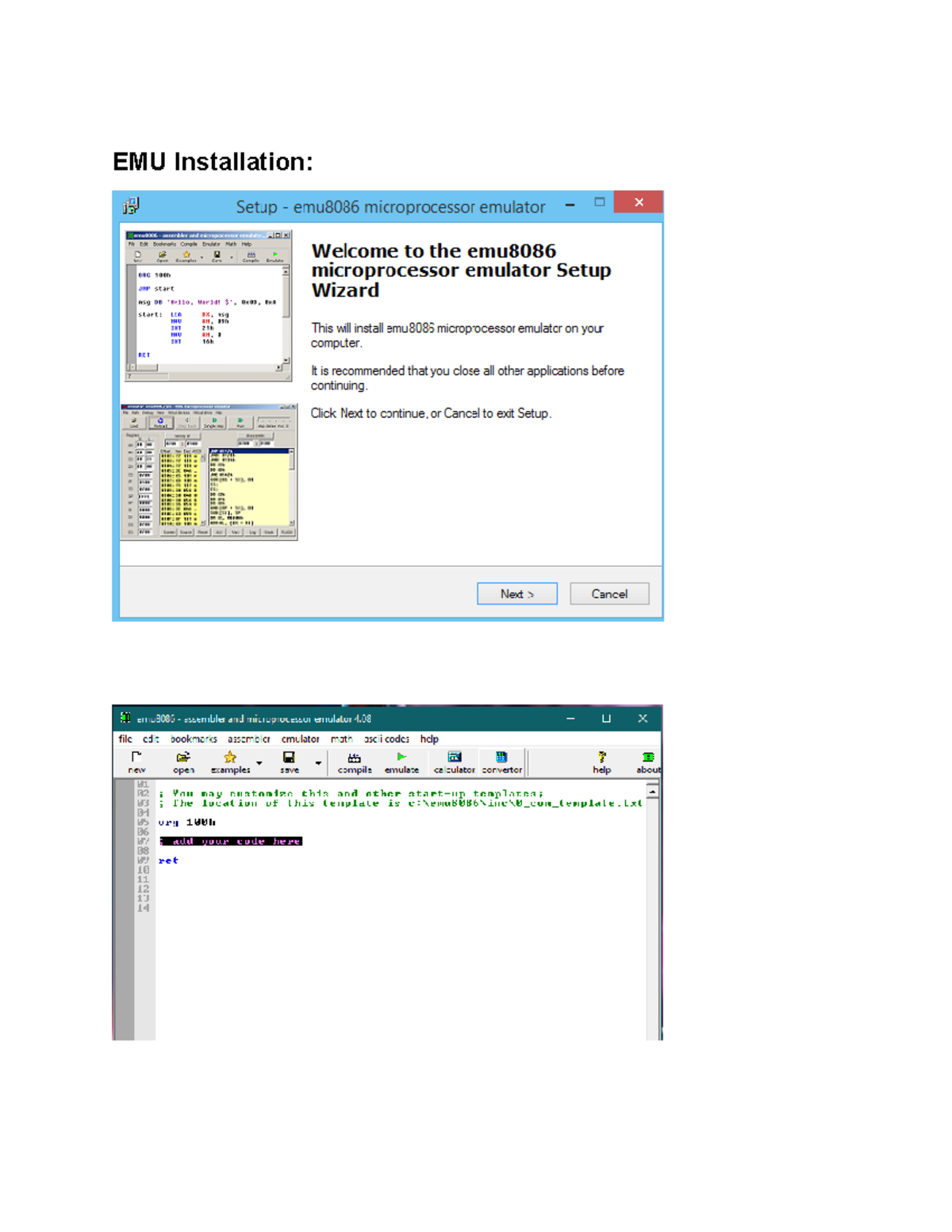Expand the examples dropdown arrow
The height and width of the screenshot is (1232, 952).
click(x=259, y=763)
